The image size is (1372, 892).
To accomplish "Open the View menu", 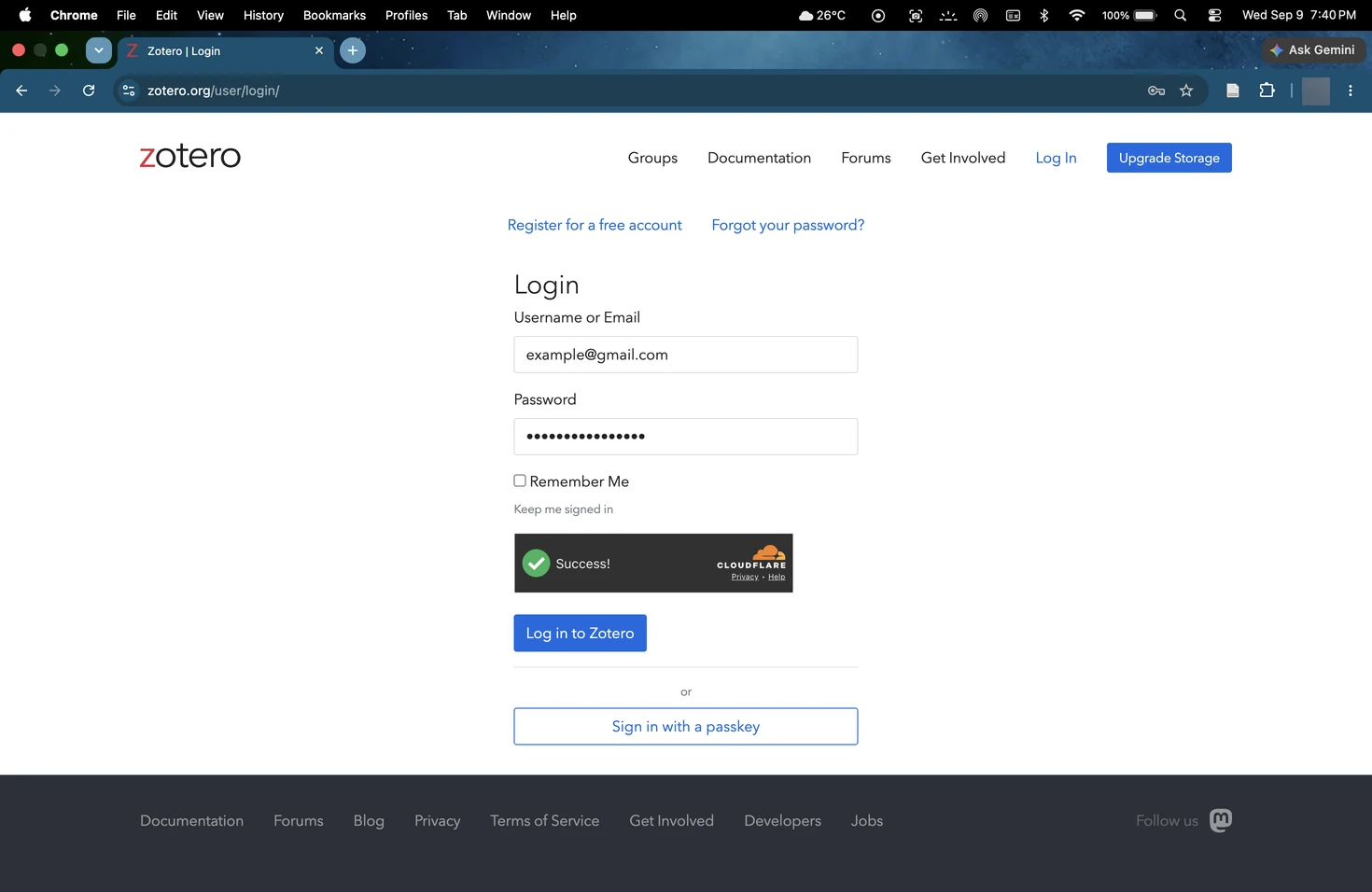I will tap(210, 15).
